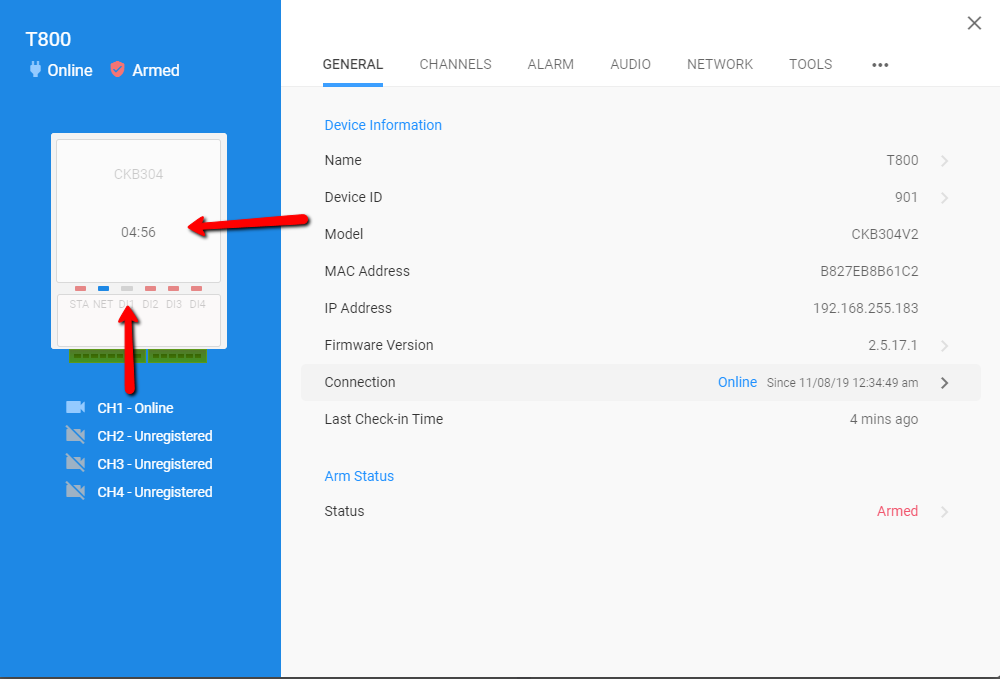The image size is (1000, 679).
Task: Switch to the General tab
Action: [353, 64]
